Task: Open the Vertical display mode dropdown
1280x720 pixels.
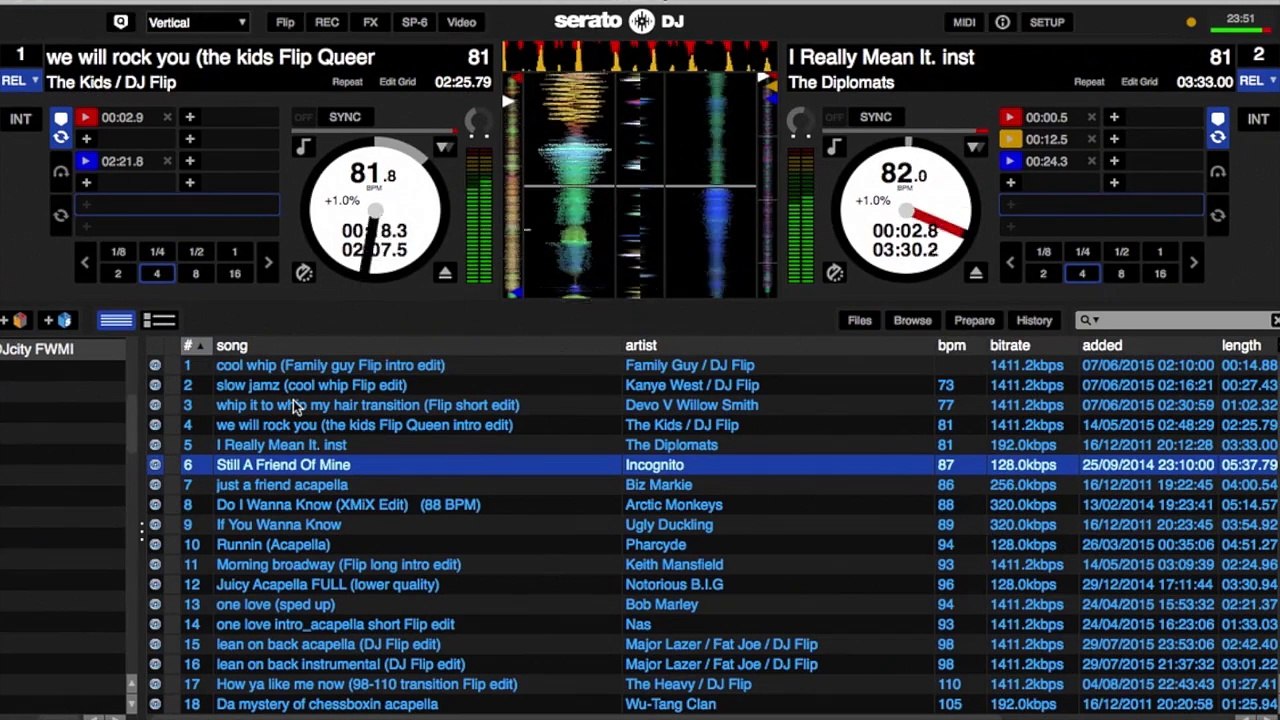Action: [196, 22]
